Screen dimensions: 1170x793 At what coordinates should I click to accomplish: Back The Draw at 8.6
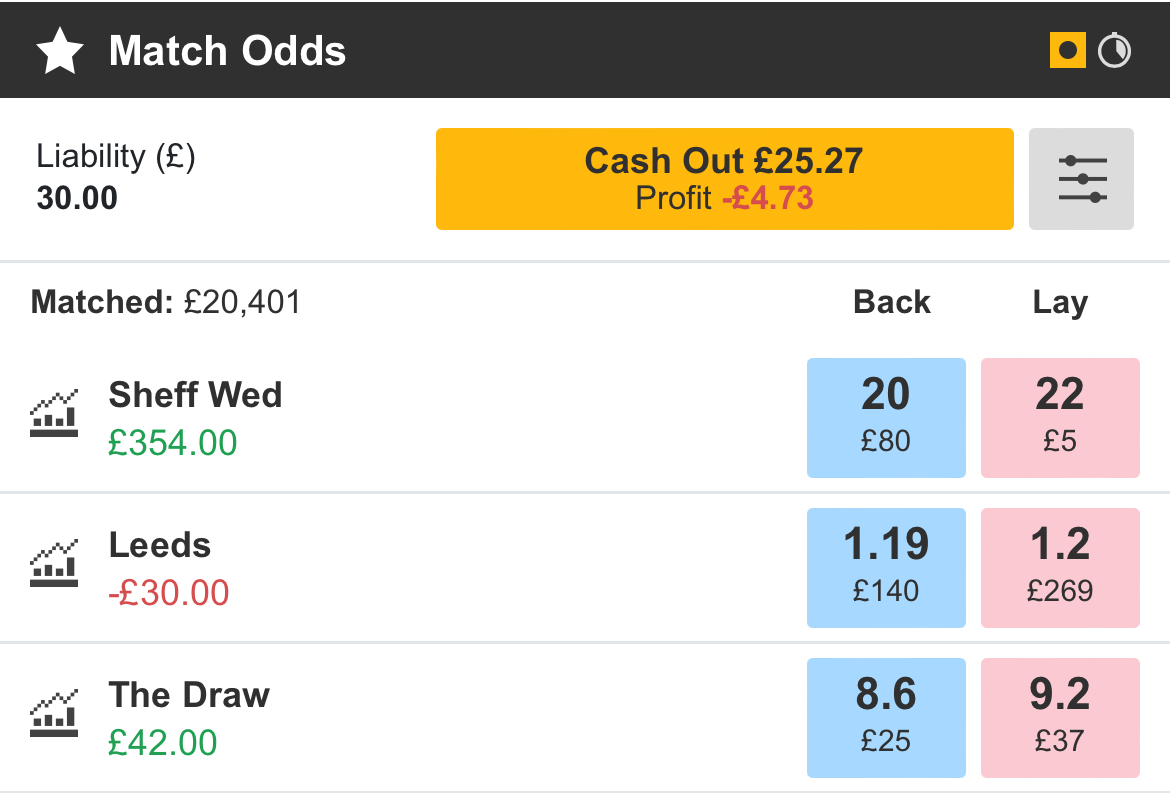coord(886,718)
